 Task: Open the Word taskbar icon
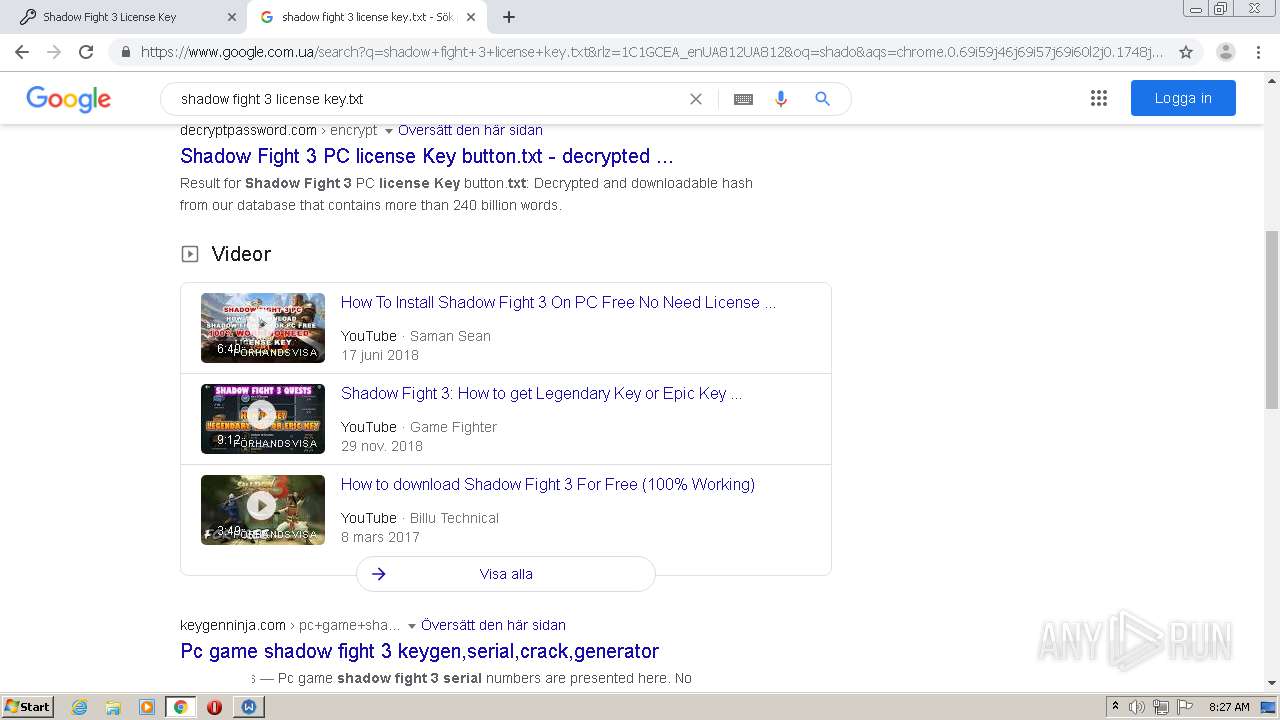(x=248, y=707)
